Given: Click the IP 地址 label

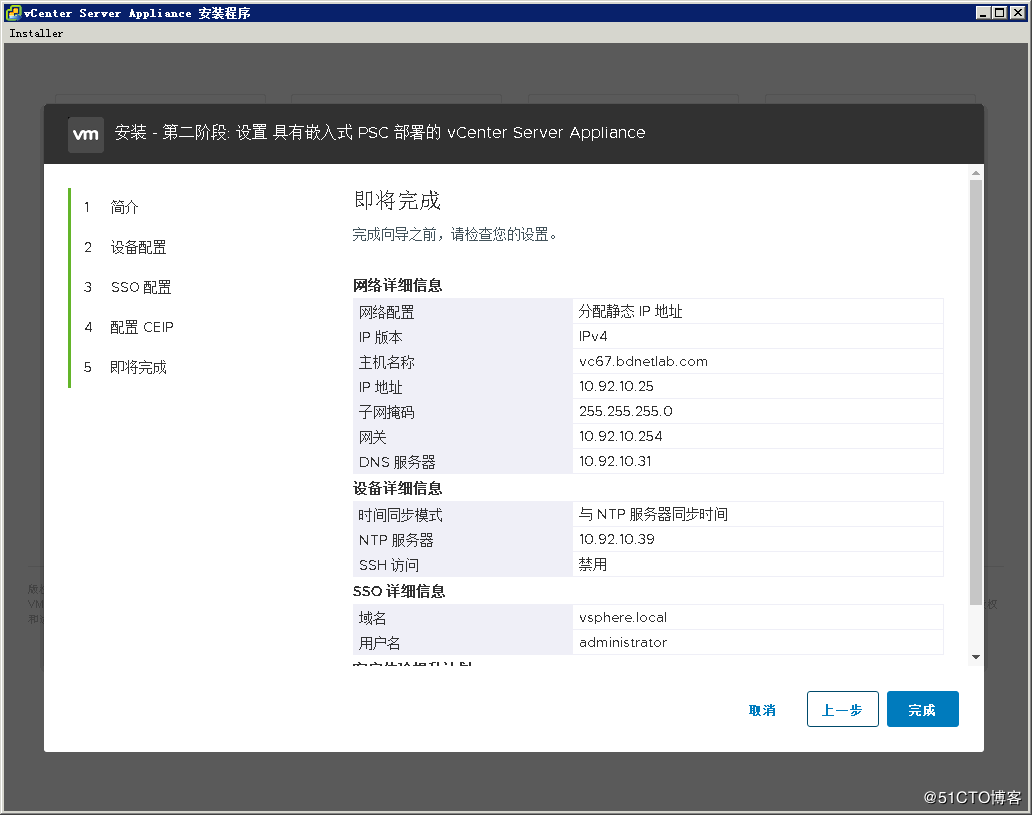Looking at the screenshot, I should 380,387.
